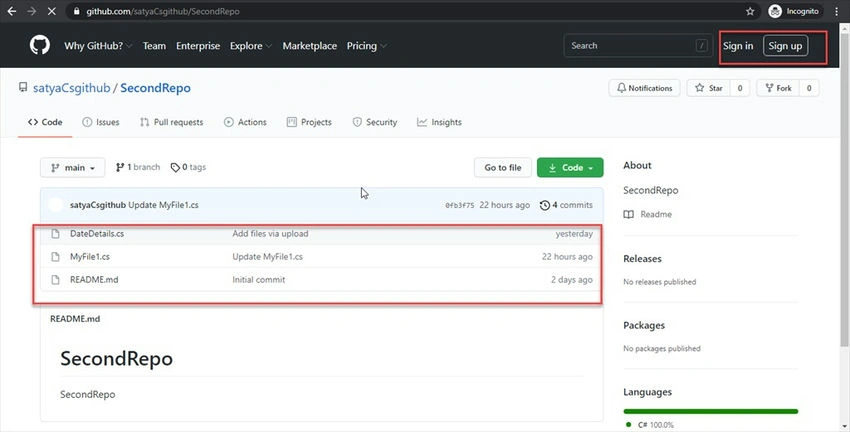Image resolution: width=850 pixels, height=432 pixels.
Task: Open the MyFile1.cs file
Action: [89, 256]
